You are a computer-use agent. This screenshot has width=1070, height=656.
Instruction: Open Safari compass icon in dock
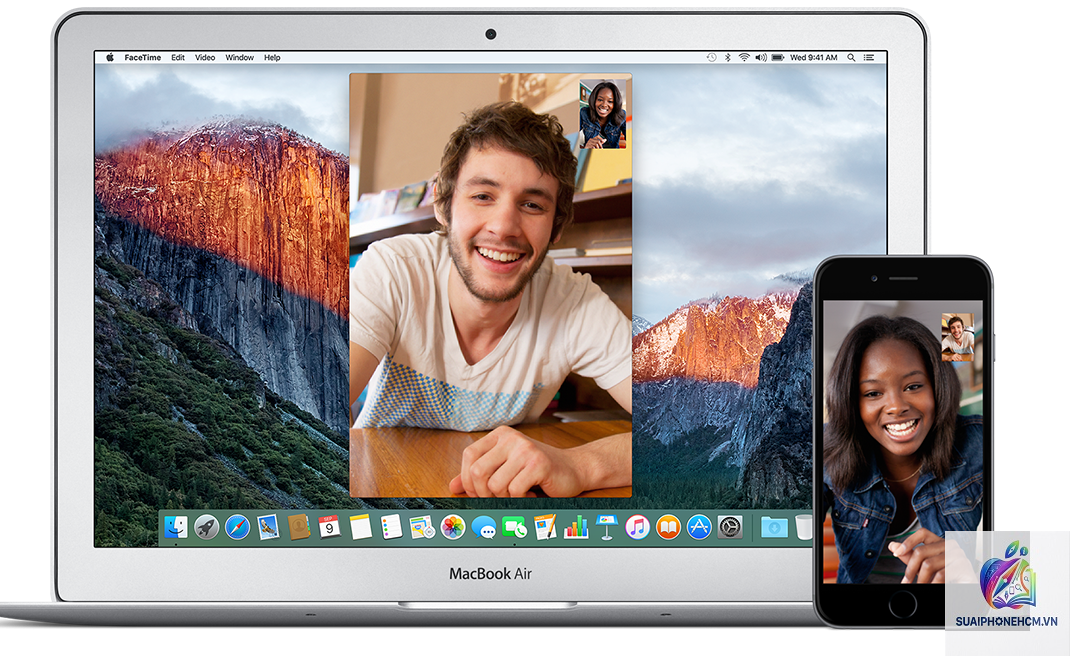click(237, 527)
